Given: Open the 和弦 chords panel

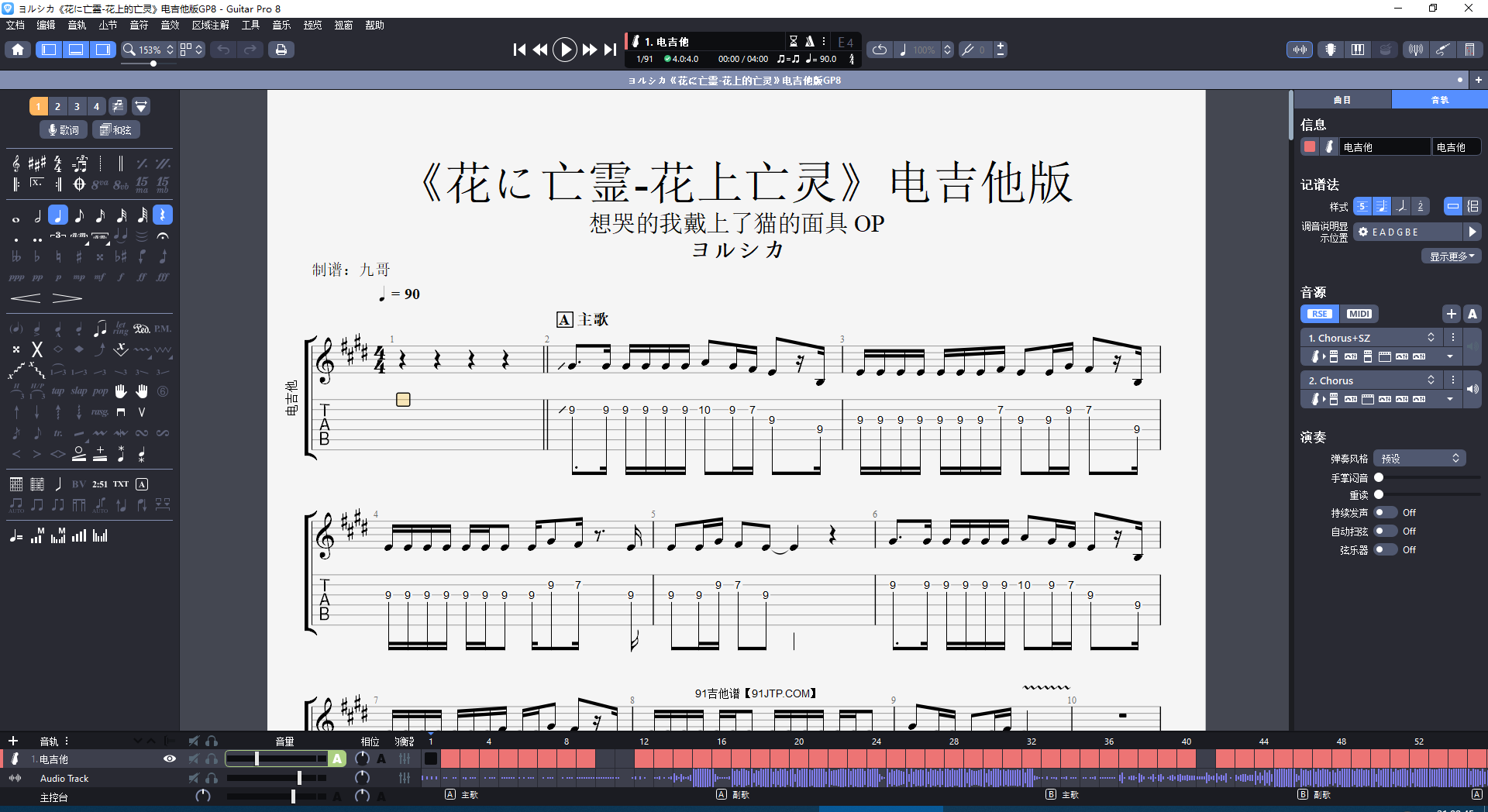Looking at the screenshot, I should click(x=116, y=129).
